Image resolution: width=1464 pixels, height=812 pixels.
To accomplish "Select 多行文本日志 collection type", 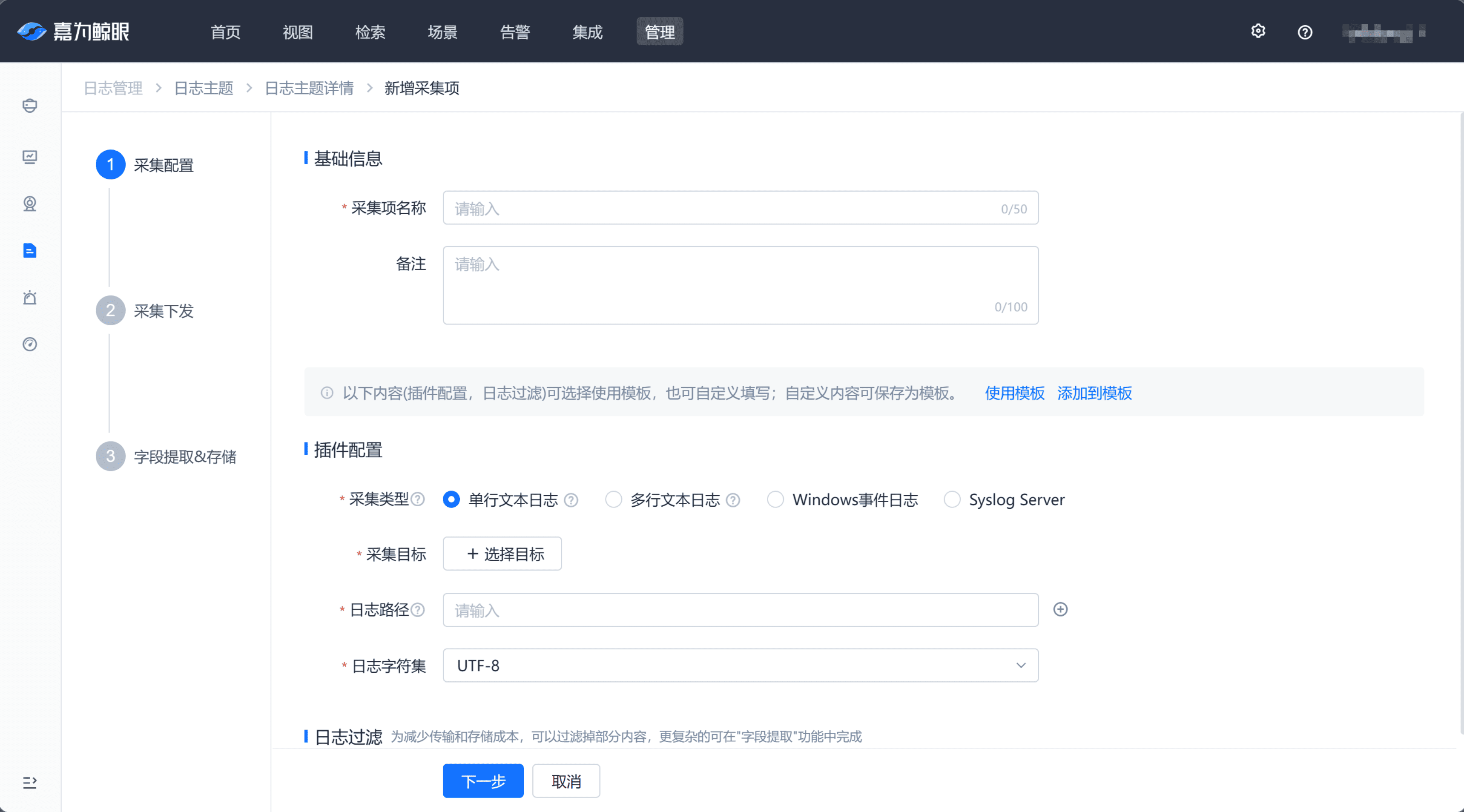I will [614, 499].
